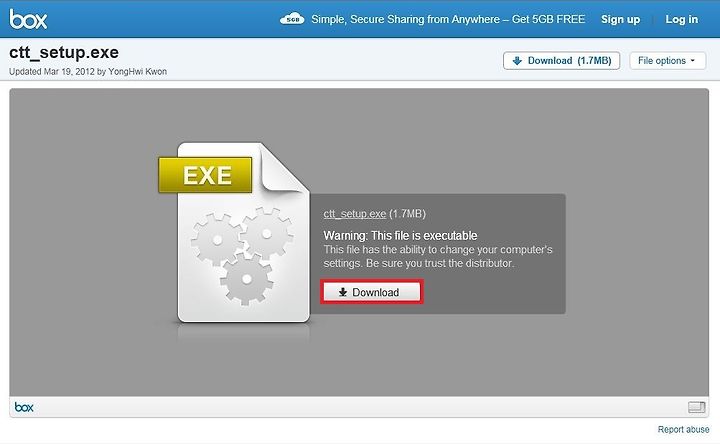Open the Log in page
720x444 pixels.
point(681,19)
